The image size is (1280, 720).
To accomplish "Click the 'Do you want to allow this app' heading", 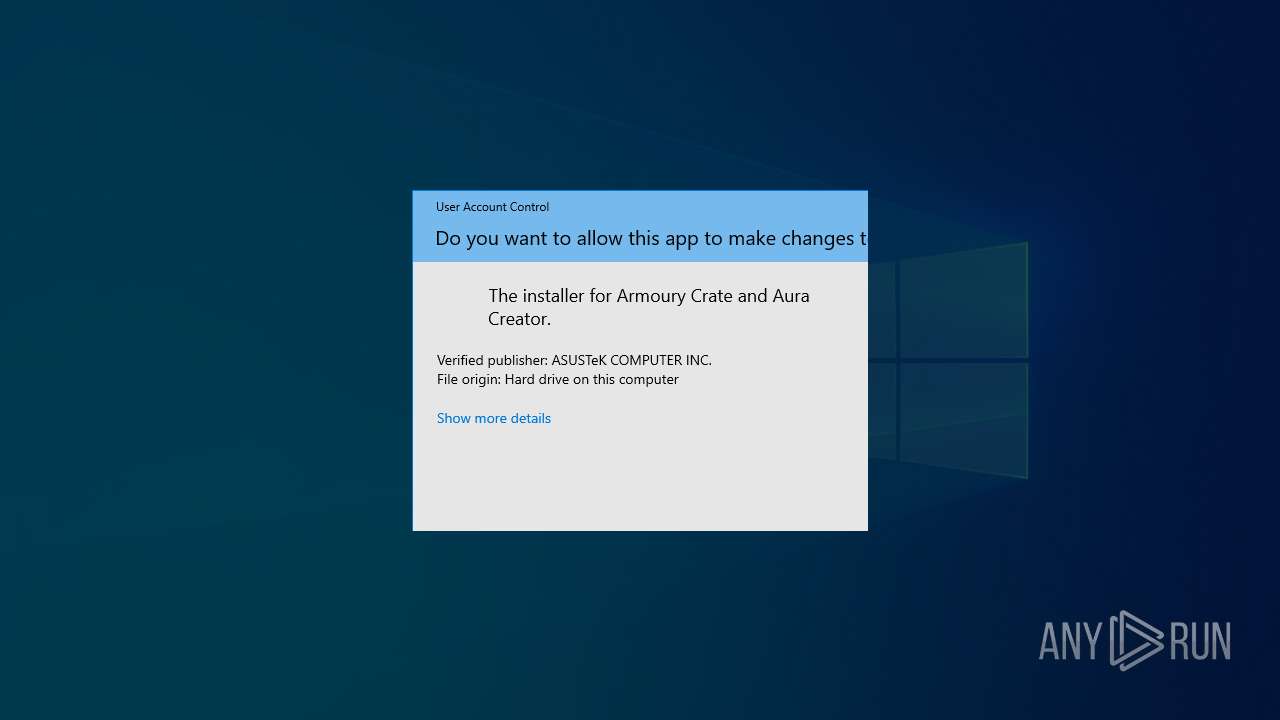I will (x=651, y=238).
